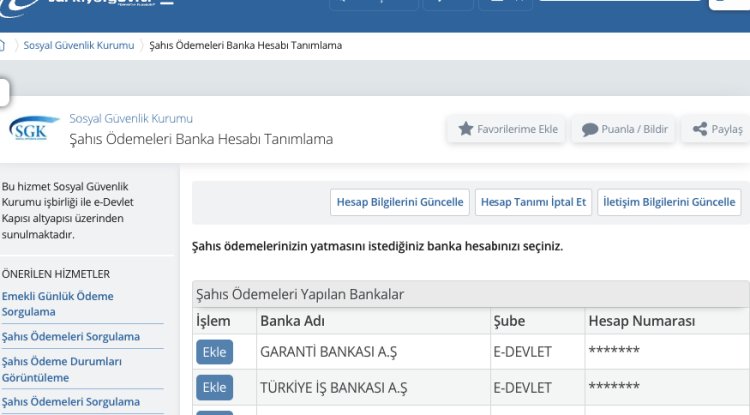Share the page with the Paylaş button

click(717, 129)
